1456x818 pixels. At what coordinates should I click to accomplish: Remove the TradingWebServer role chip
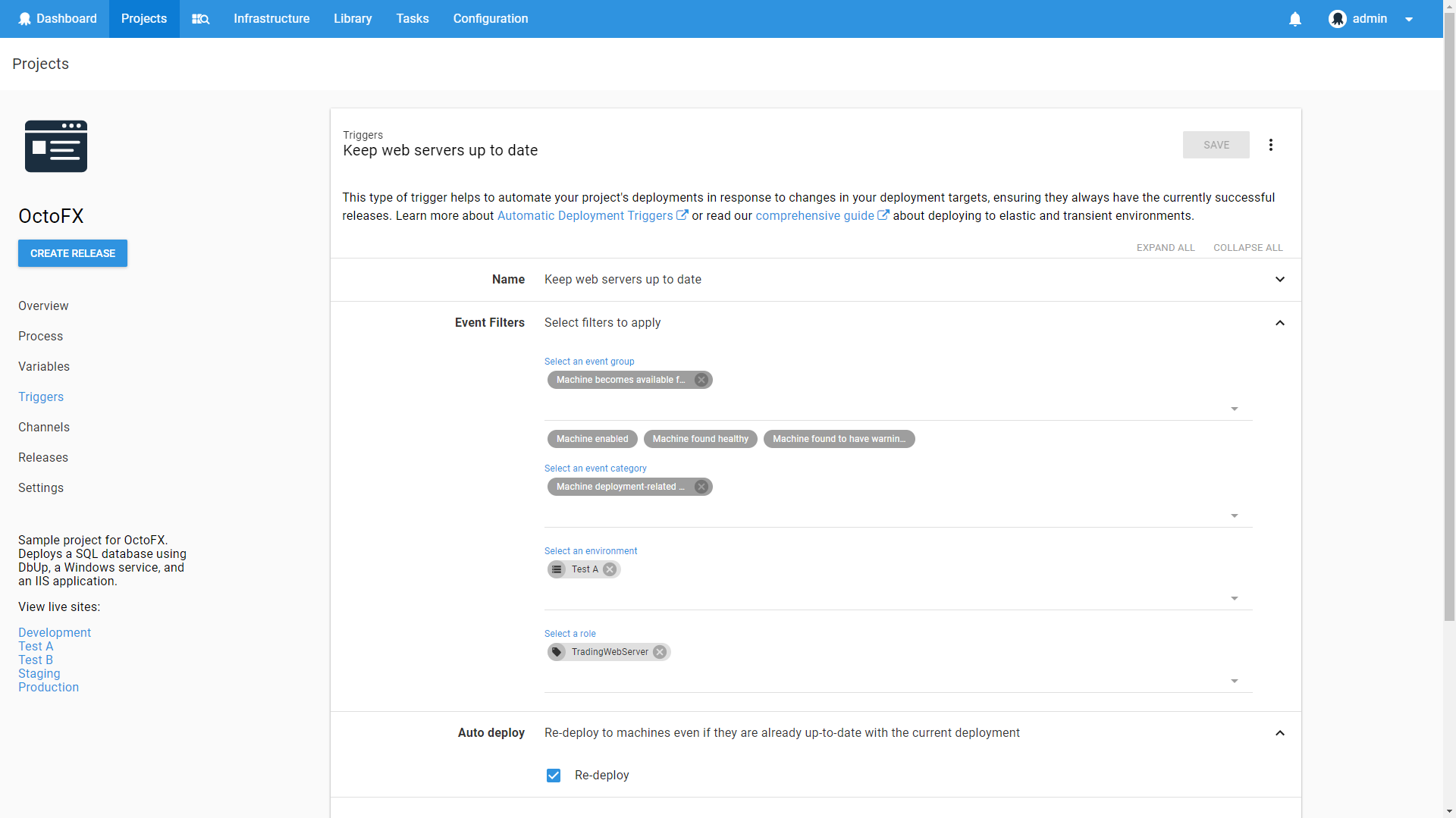(x=660, y=652)
